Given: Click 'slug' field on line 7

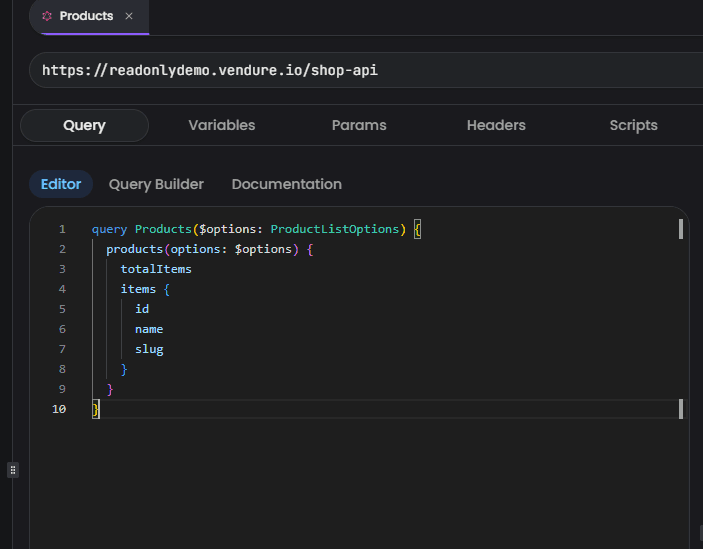Looking at the screenshot, I should 149,350.
